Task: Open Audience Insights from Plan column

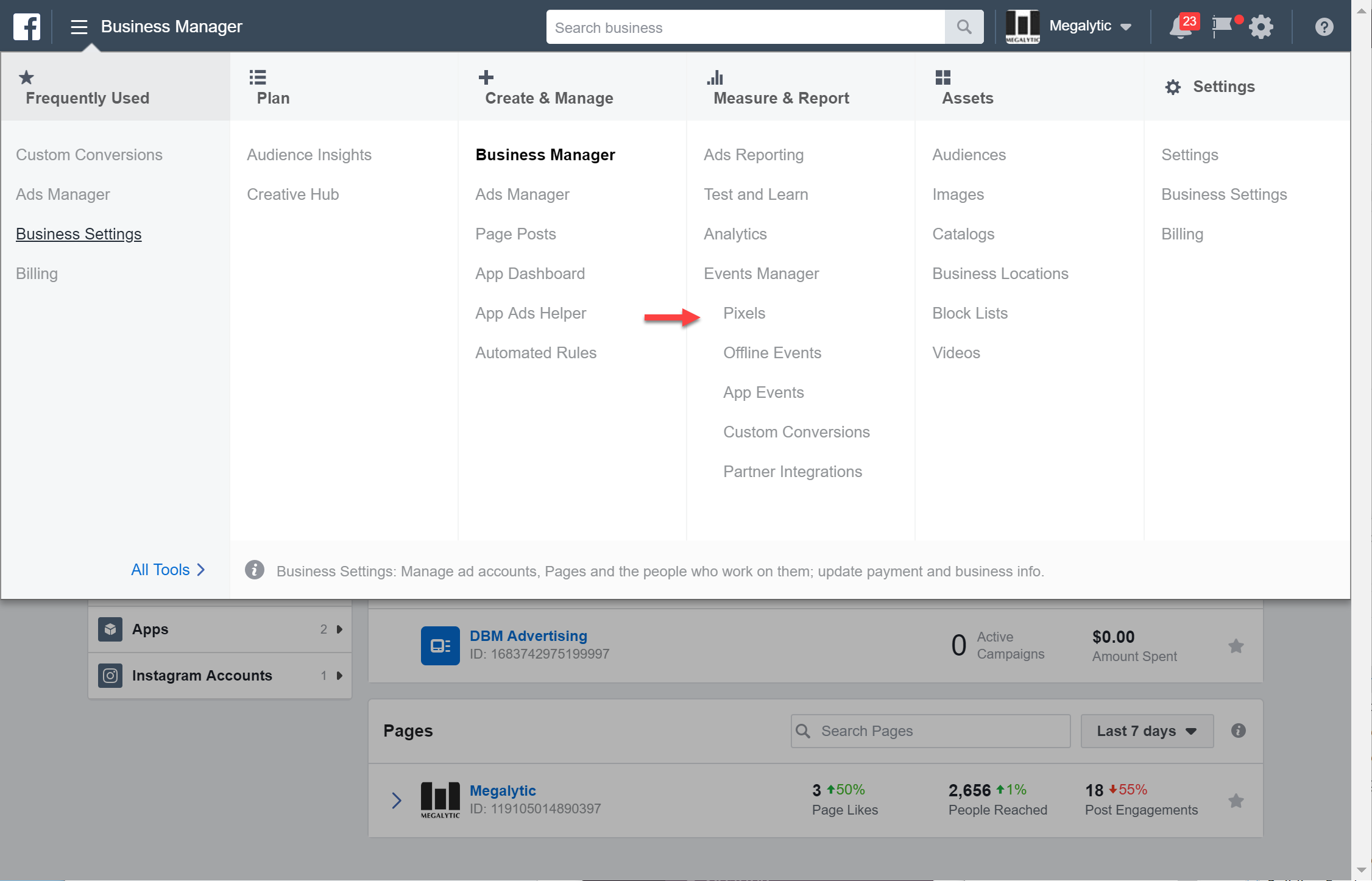Action: coord(309,155)
